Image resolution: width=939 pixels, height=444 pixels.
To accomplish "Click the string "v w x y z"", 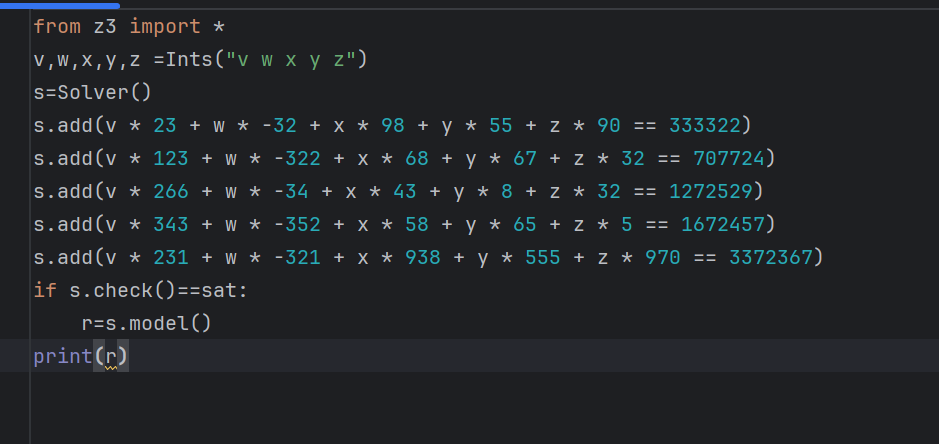I will click(x=291, y=60).
